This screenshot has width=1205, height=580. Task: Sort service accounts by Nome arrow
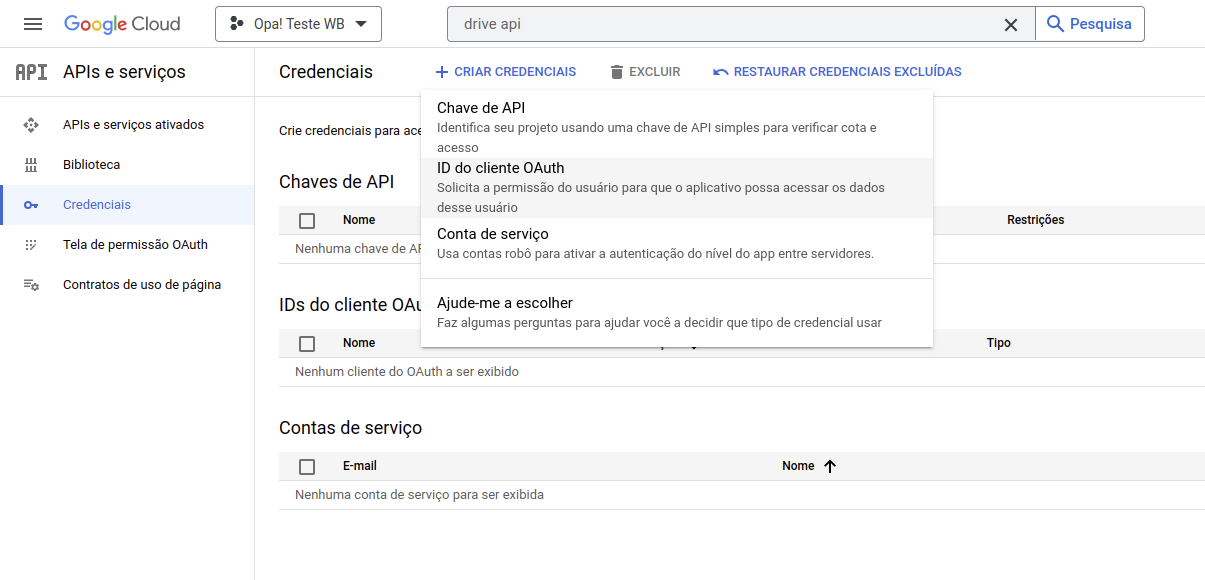pos(829,466)
